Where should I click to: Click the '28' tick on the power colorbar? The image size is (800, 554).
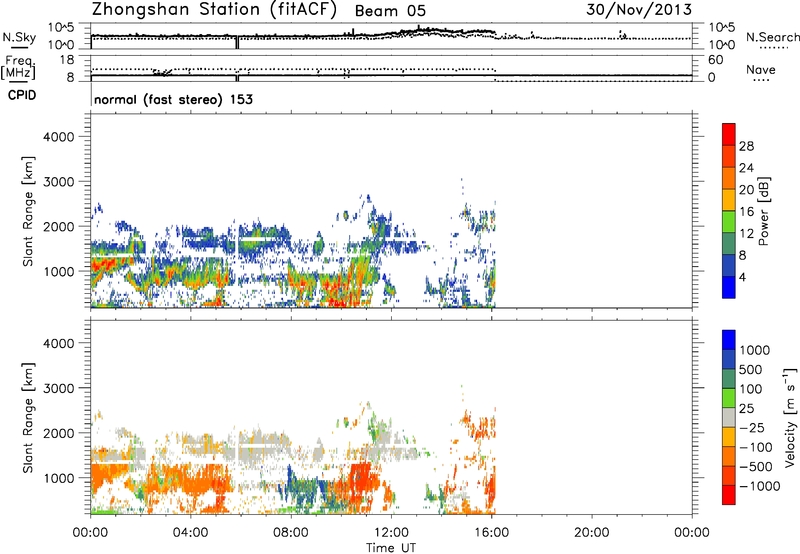(x=746, y=146)
